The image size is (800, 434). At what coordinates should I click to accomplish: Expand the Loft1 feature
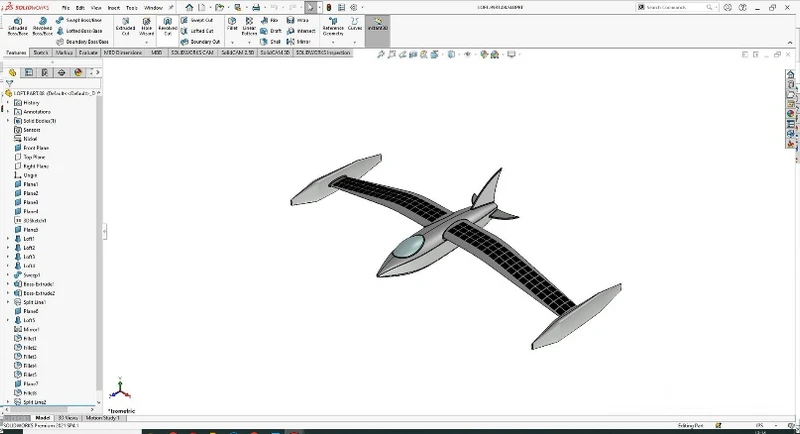coord(8,239)
